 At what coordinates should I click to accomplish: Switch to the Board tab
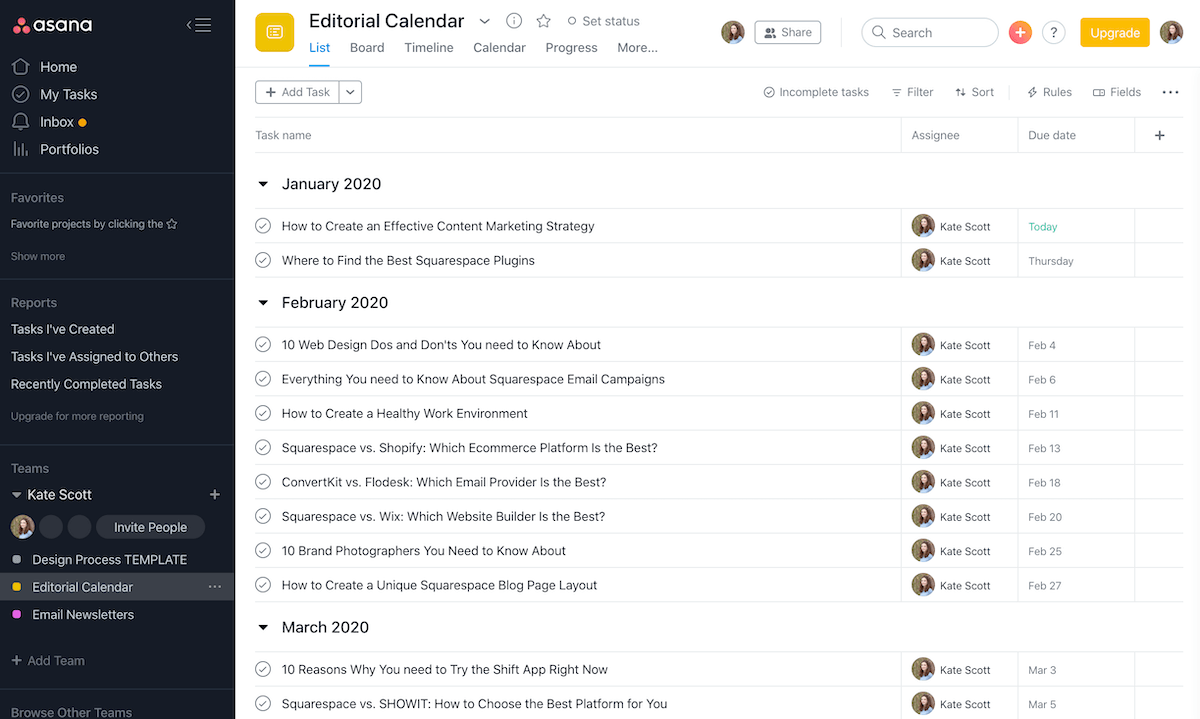(367, 47)
